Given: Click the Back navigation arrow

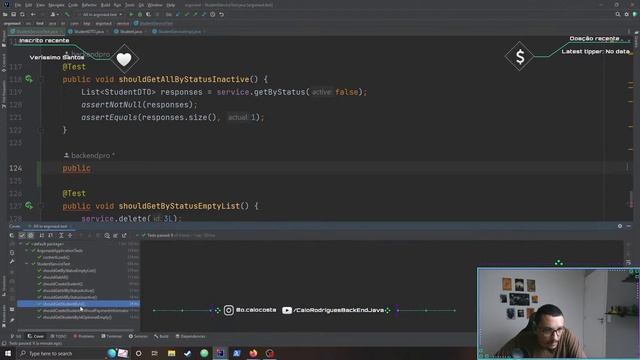Looking at the screenshot, I should click(x=33, y=14).
